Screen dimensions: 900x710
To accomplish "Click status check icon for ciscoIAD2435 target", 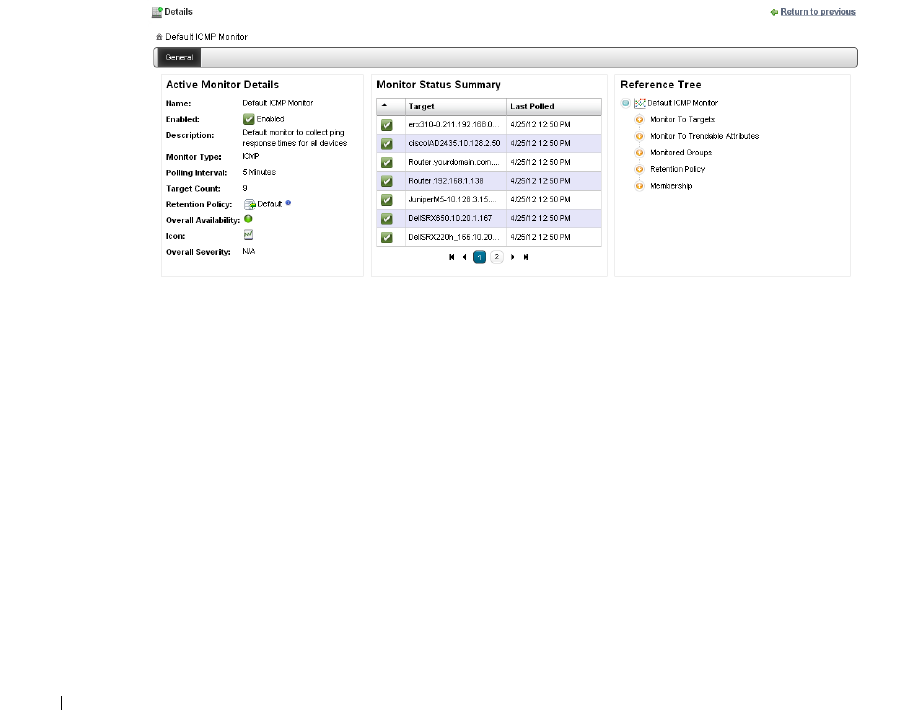I will pos(387,143).
